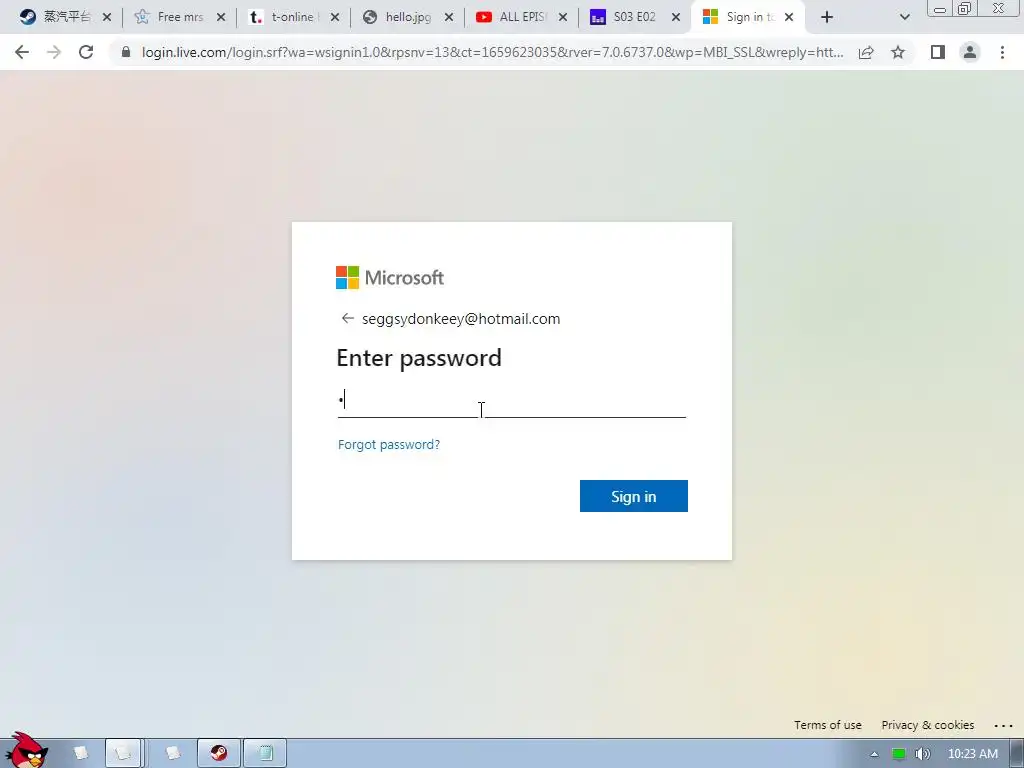This screenshot has width=1024, height=768.
Task: Expand the footer ellipsis more options
Action: point(1003,726)
